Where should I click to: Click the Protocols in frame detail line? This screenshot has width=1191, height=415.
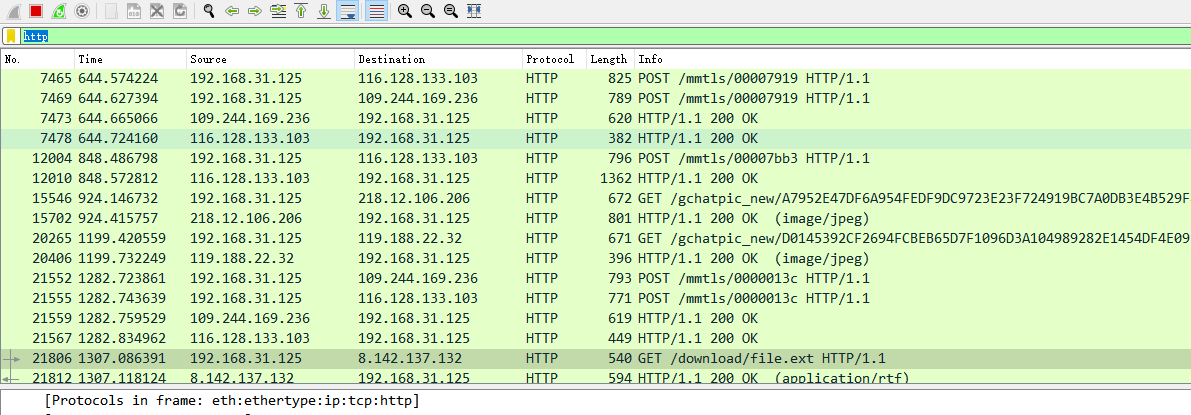pyautogui.click(x=232, y=400)
